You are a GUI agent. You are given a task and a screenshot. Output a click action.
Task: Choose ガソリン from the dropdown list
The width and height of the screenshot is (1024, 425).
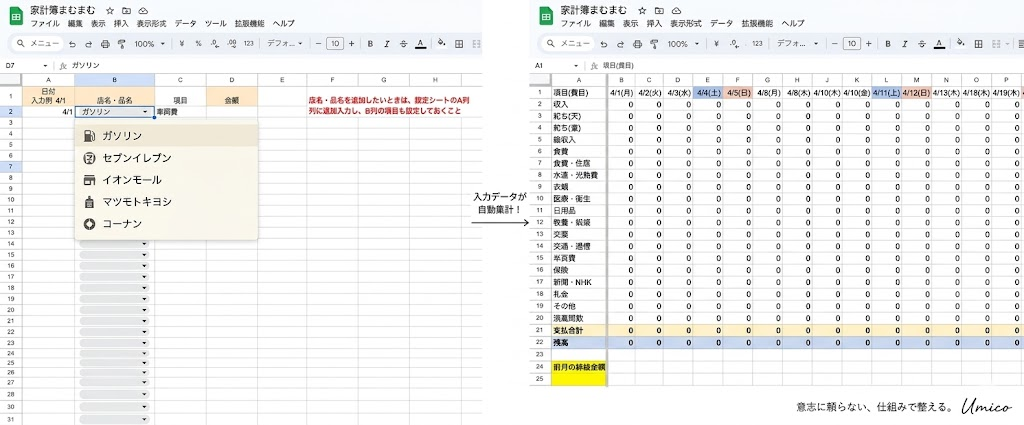(167, 136)
